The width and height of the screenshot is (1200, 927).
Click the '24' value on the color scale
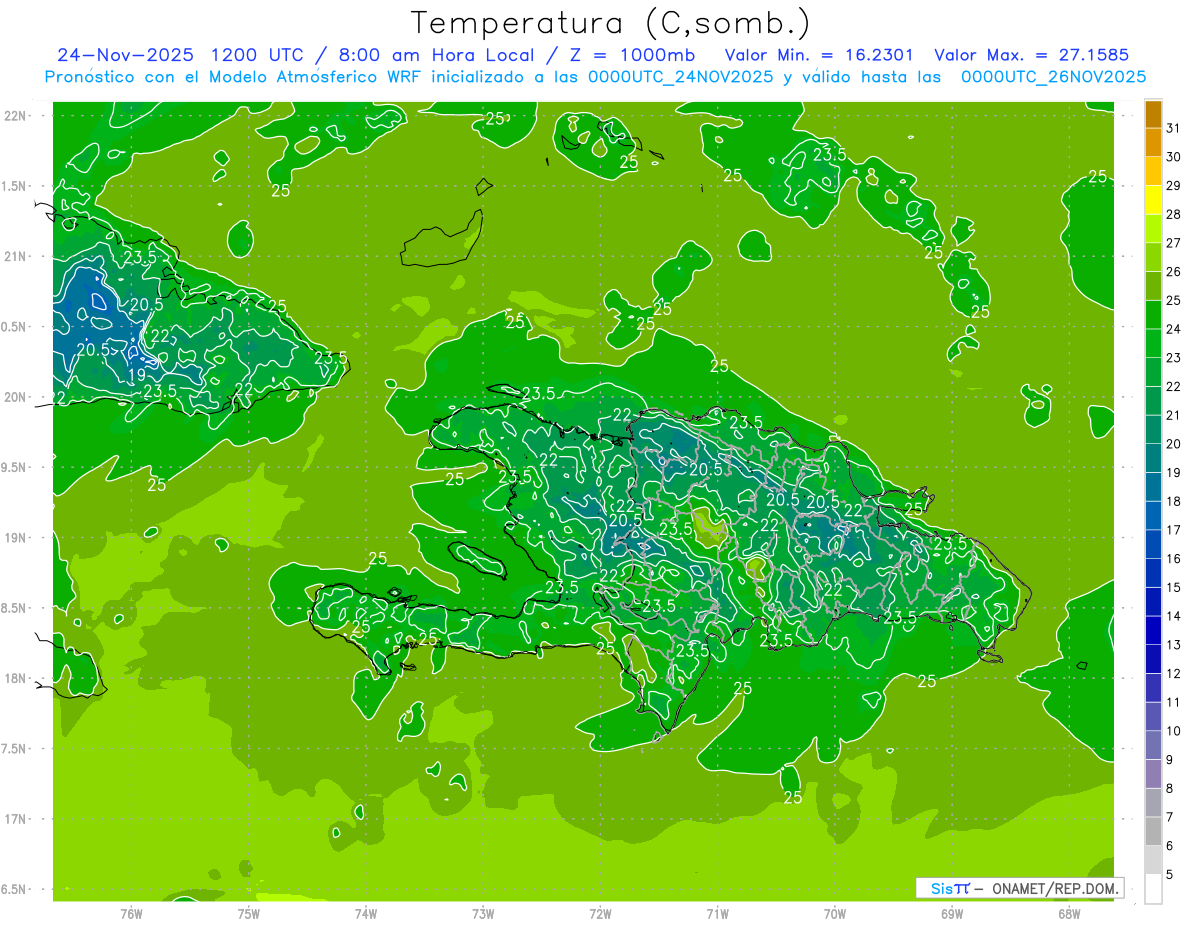1174,329
